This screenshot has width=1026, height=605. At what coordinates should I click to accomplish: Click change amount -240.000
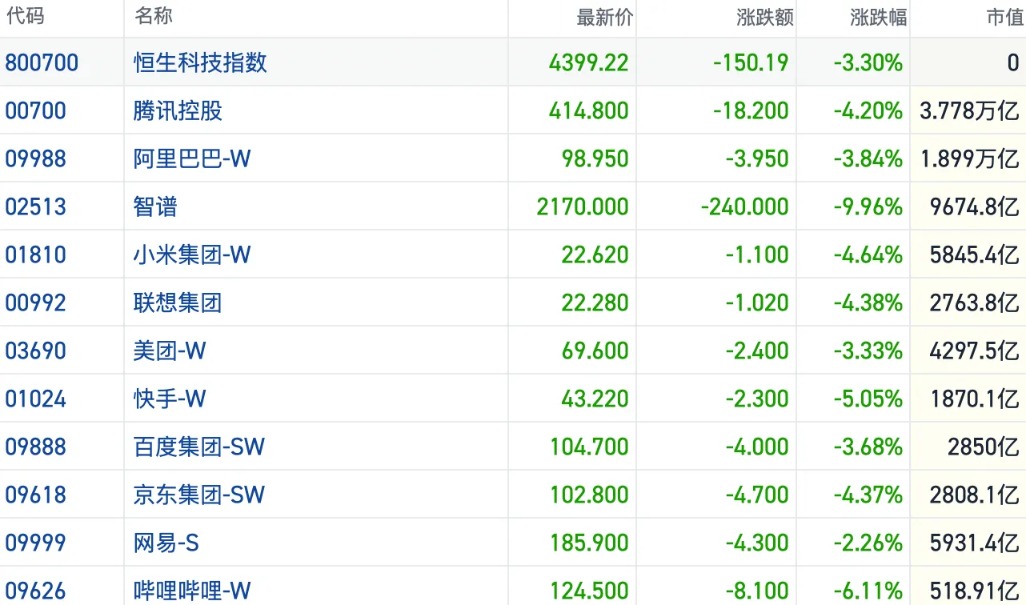click(745, 207)
